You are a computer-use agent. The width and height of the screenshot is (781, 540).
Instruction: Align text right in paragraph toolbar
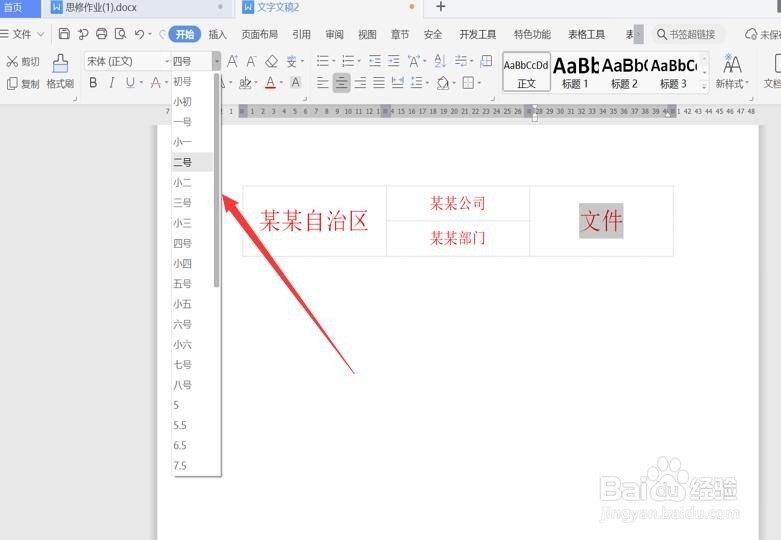(360, 83)
